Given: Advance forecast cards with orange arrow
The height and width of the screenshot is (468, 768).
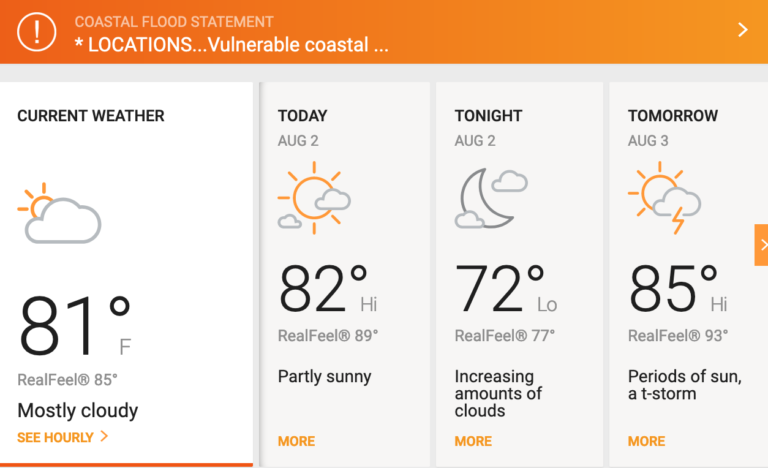Looking at the screenshot, I should 761,245.
